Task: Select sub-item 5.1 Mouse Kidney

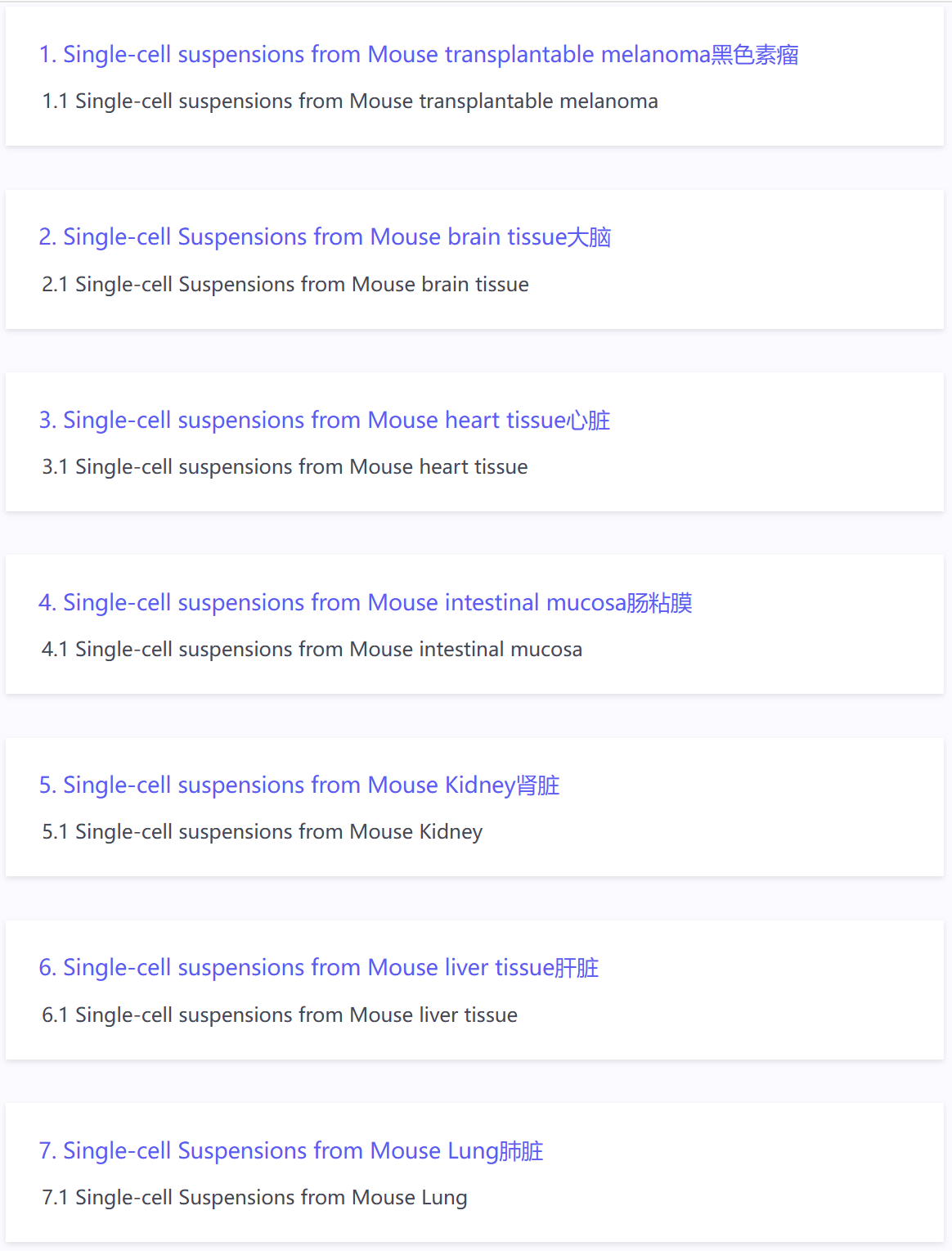Action: tap(263, 832)
